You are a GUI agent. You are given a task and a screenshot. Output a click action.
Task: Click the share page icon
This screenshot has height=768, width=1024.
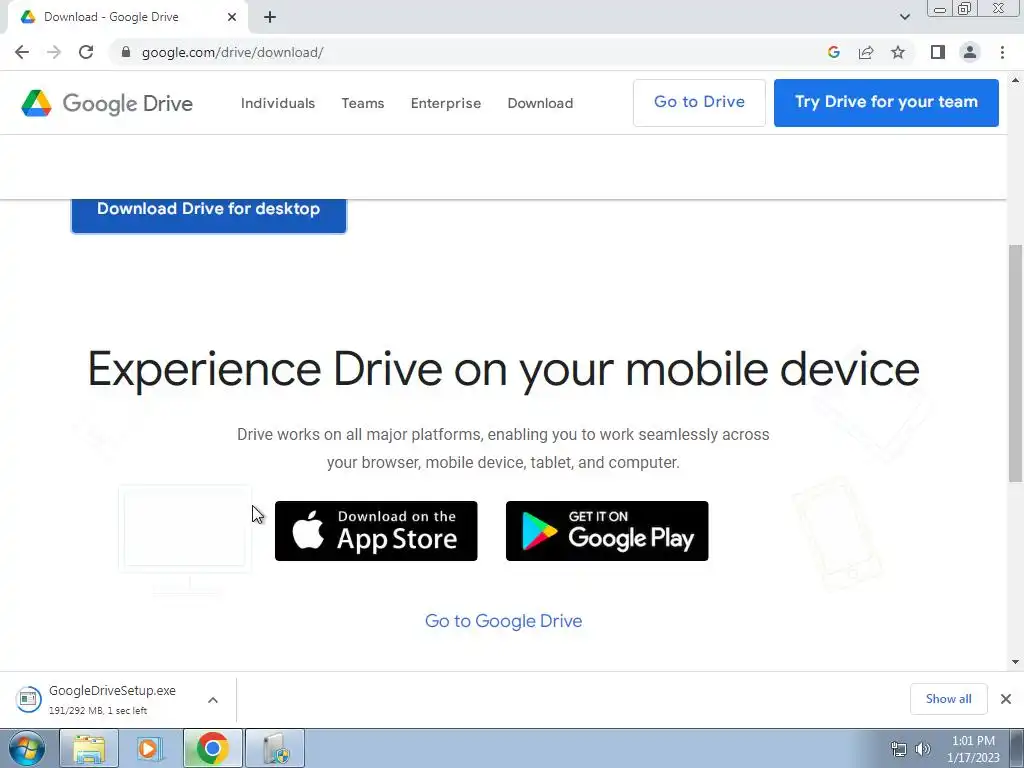(x=866, y=52)
